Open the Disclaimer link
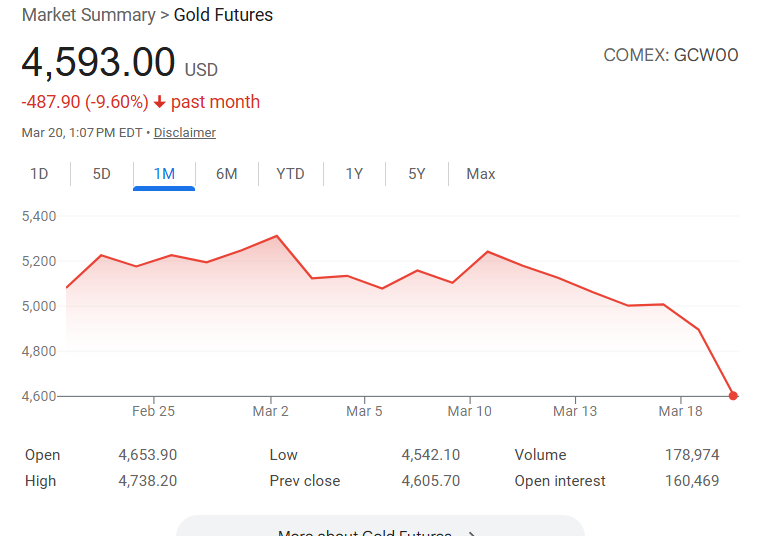Image resolution: width=780 pixels, height=536 pixels. [x=184, y=133]
